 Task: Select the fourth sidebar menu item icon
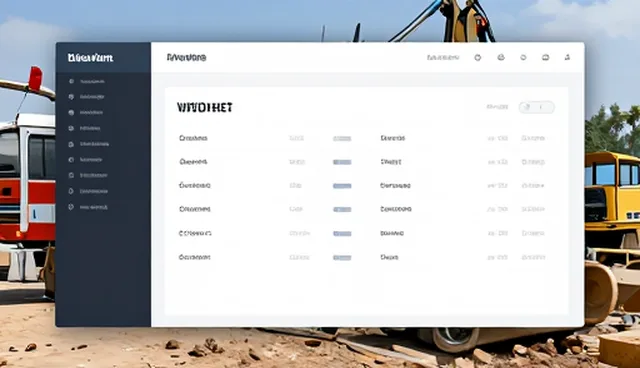[x=71, y=128]
